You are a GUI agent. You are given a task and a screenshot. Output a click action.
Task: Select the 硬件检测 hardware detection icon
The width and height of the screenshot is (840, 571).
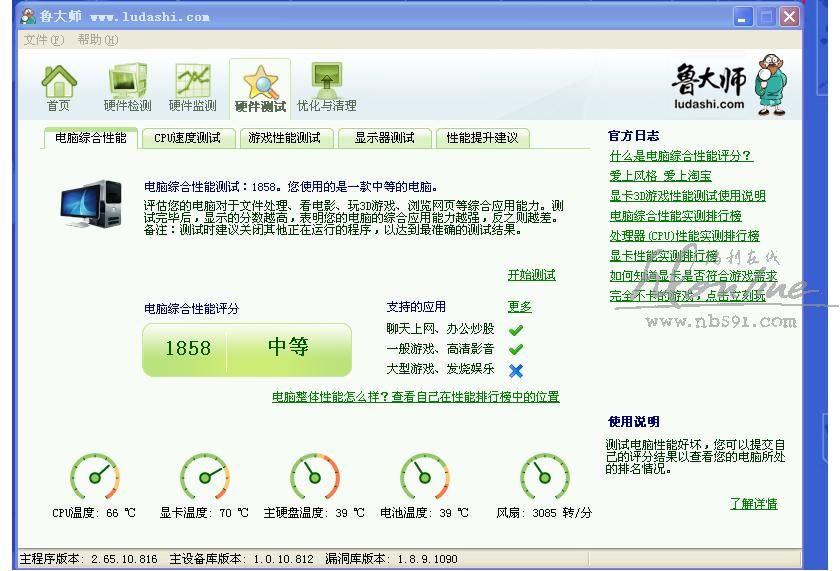pos(127,87)
